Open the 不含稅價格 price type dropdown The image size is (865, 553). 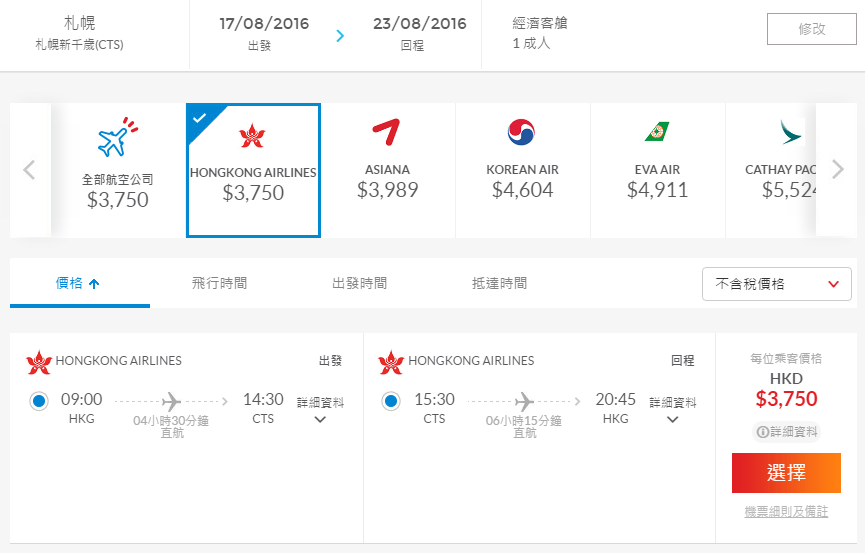pyautogui.click(x=777, y=284)
